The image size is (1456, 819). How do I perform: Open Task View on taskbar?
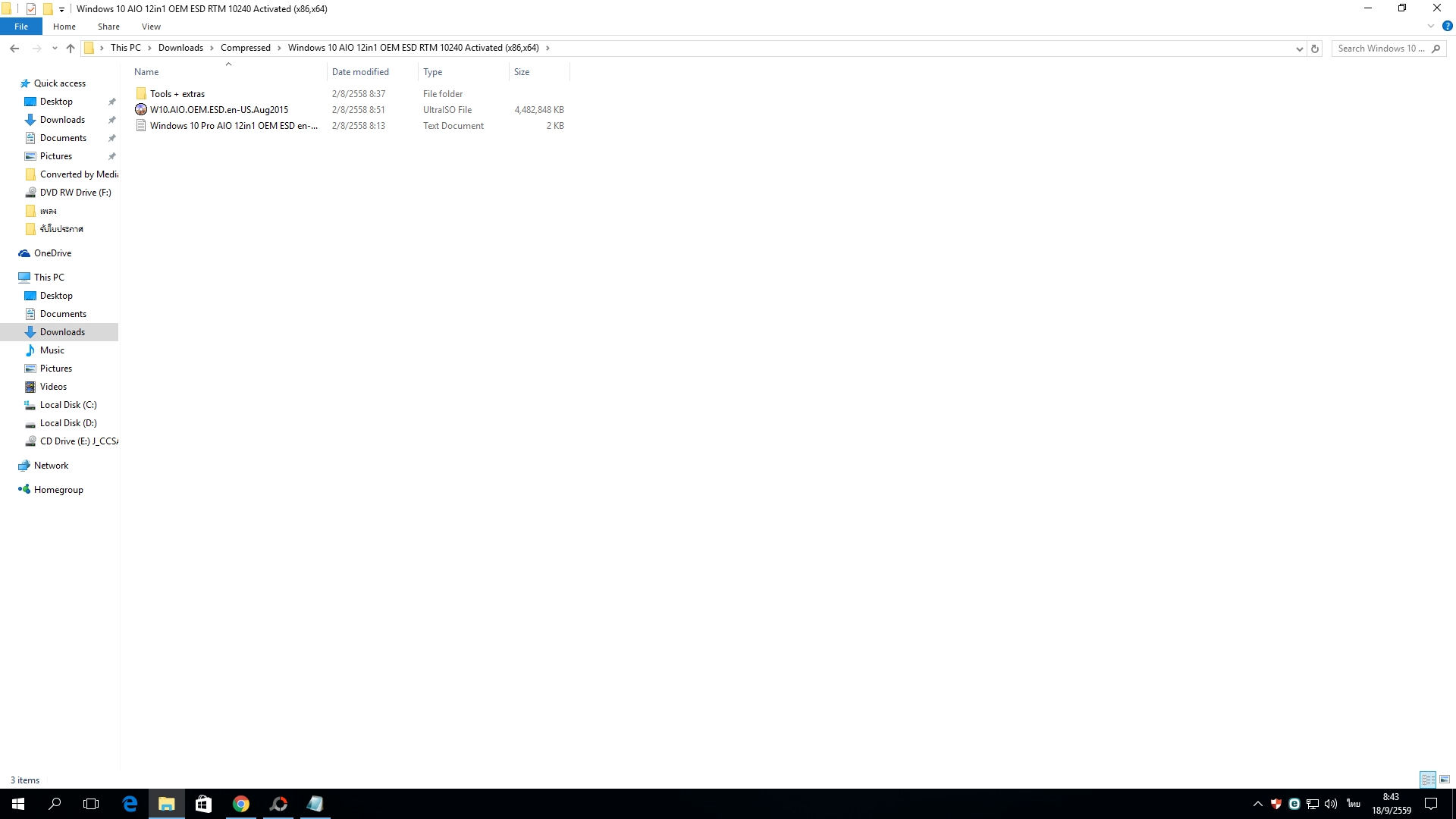pos(91,804)
